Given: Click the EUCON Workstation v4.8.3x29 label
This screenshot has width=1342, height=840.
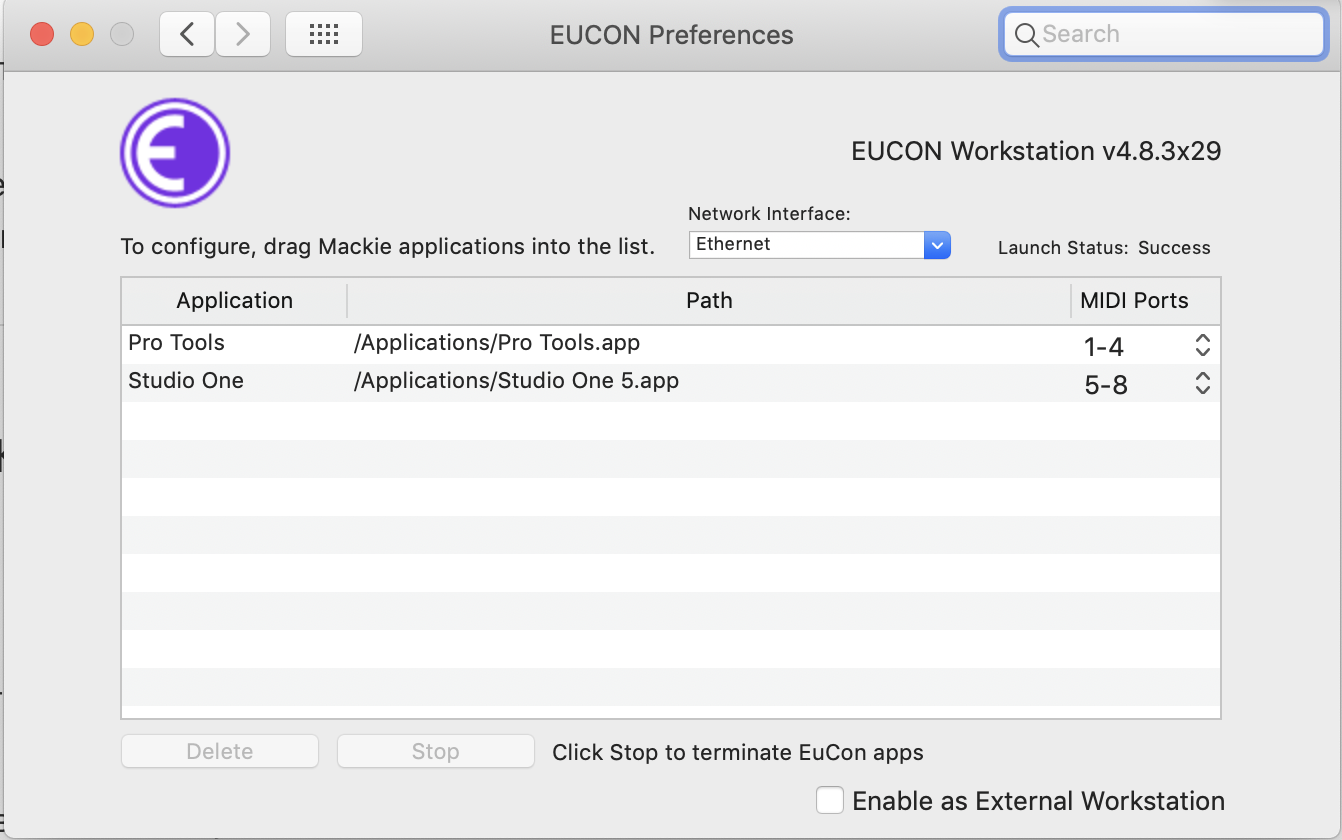Looking at the screenshot, I should click(x=1036, y=152).
